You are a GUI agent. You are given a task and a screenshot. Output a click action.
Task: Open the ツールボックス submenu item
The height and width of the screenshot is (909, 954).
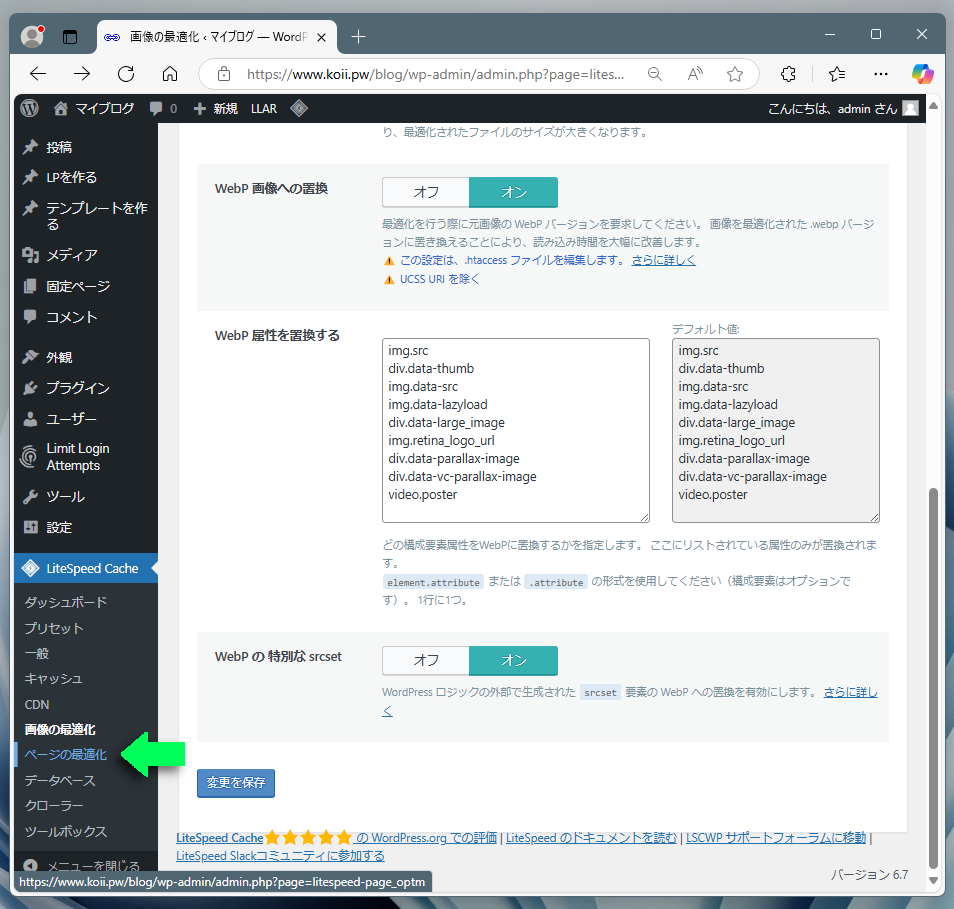coord(66,831)
